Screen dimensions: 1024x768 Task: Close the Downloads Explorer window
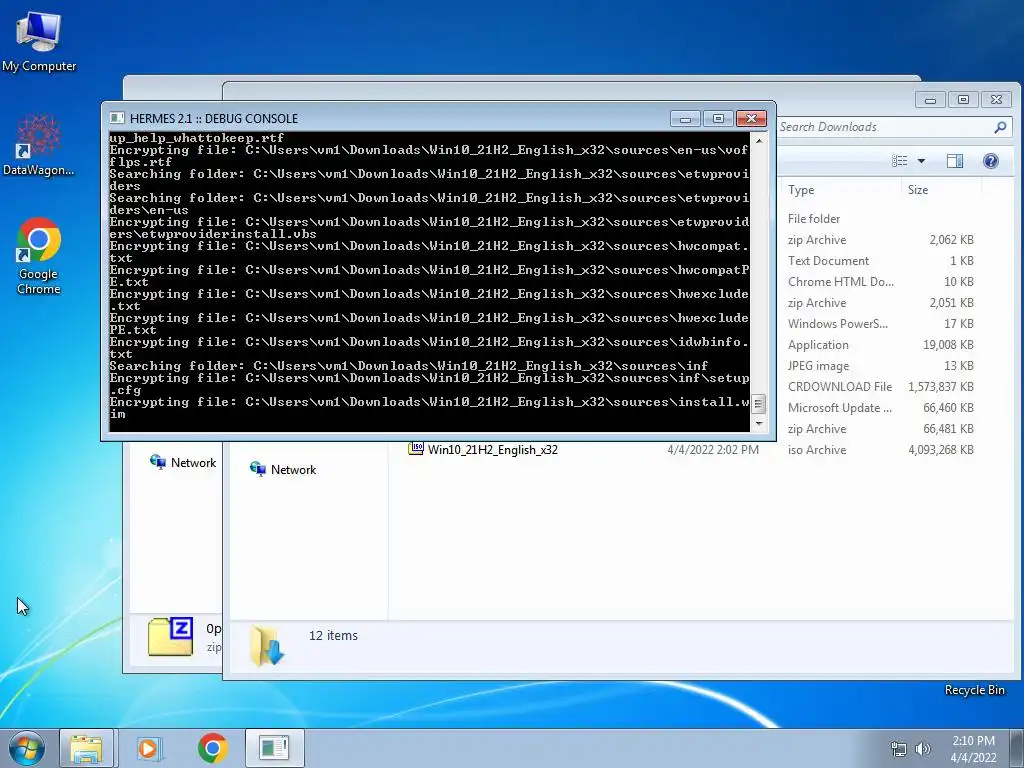point(996,100)
